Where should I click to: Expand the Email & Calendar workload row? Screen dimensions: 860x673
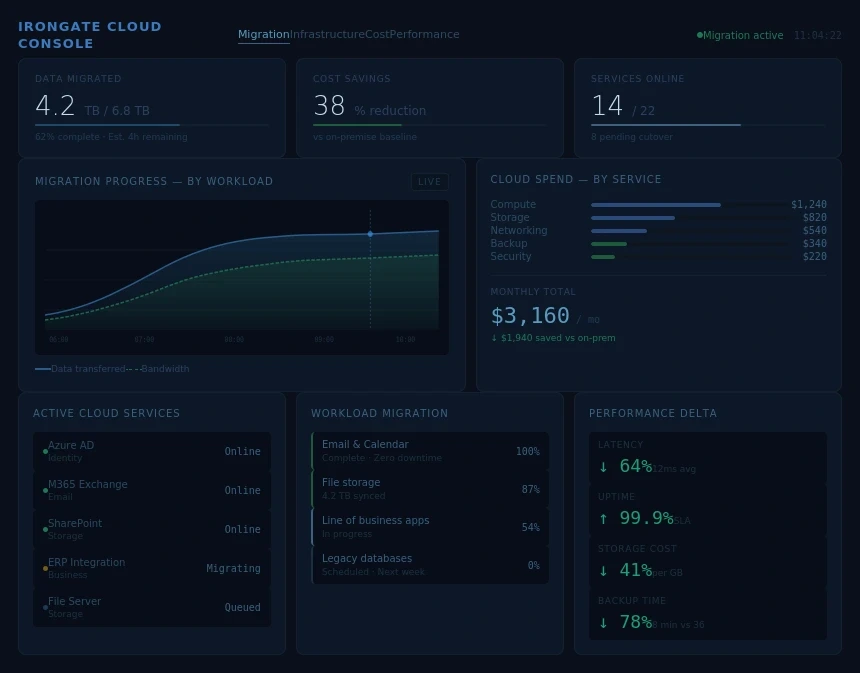pyautogui.click(x=429, y=451)
